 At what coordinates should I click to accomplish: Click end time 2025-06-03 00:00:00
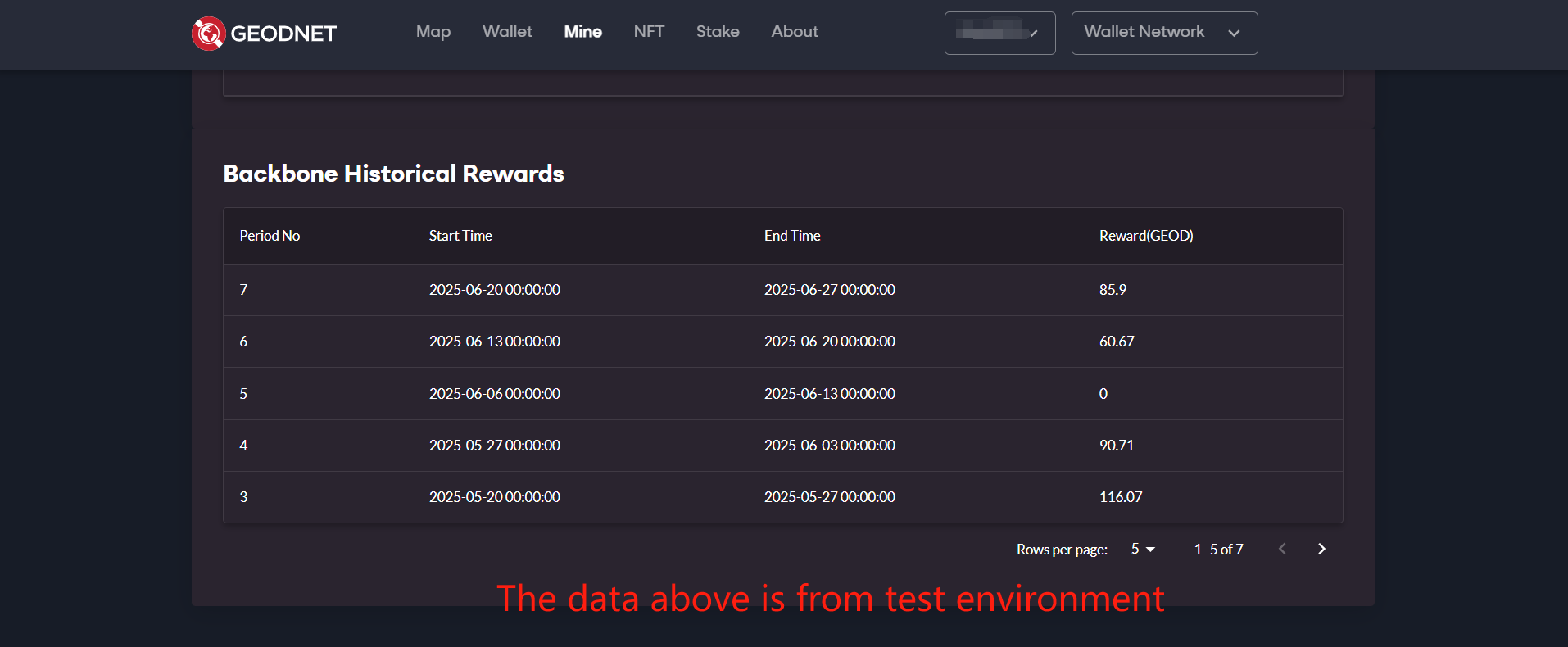(830, 446)
